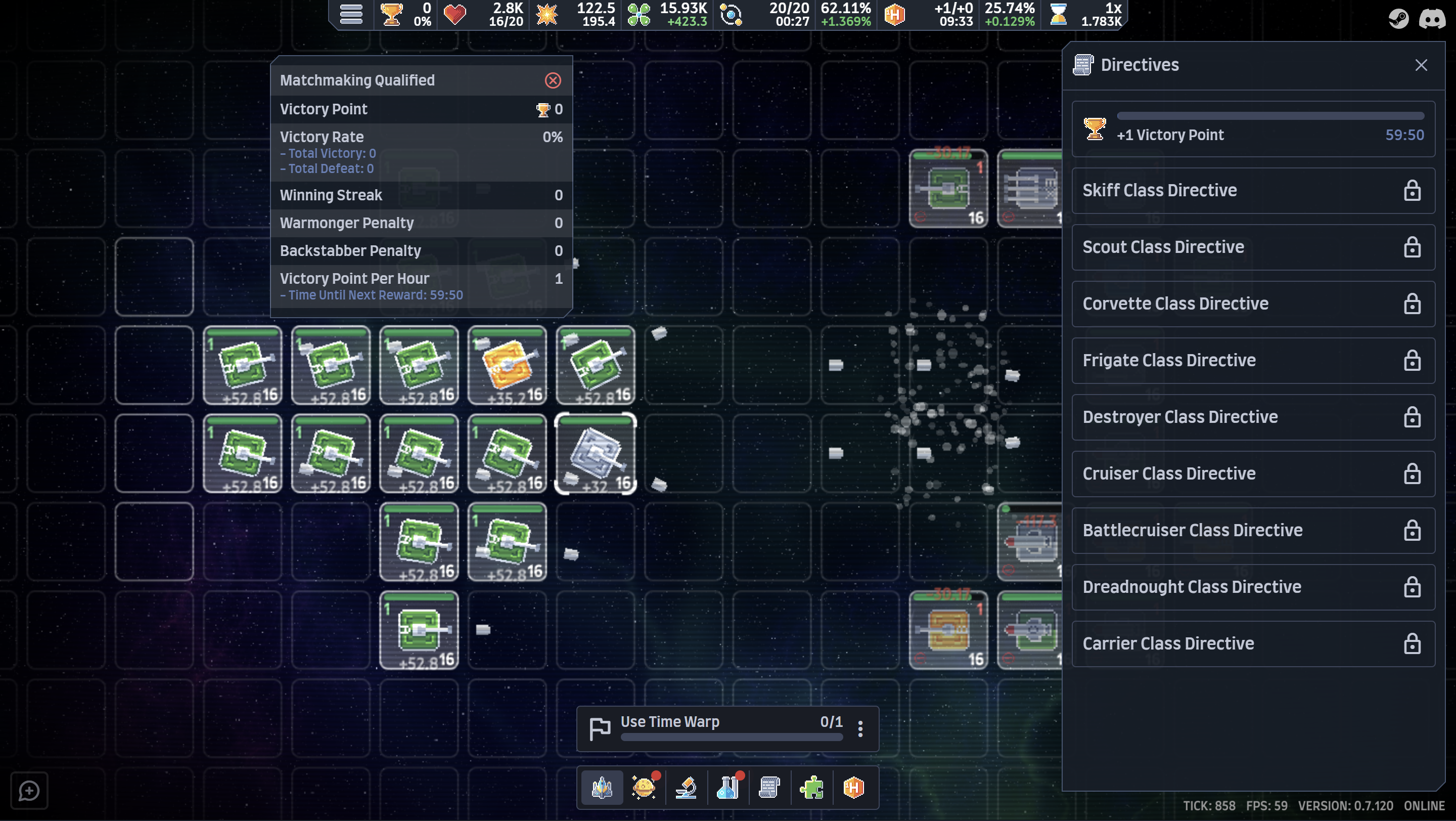Open the flask laboratory icon
This screenshot has width=1456, height=821.
point(728,787)
